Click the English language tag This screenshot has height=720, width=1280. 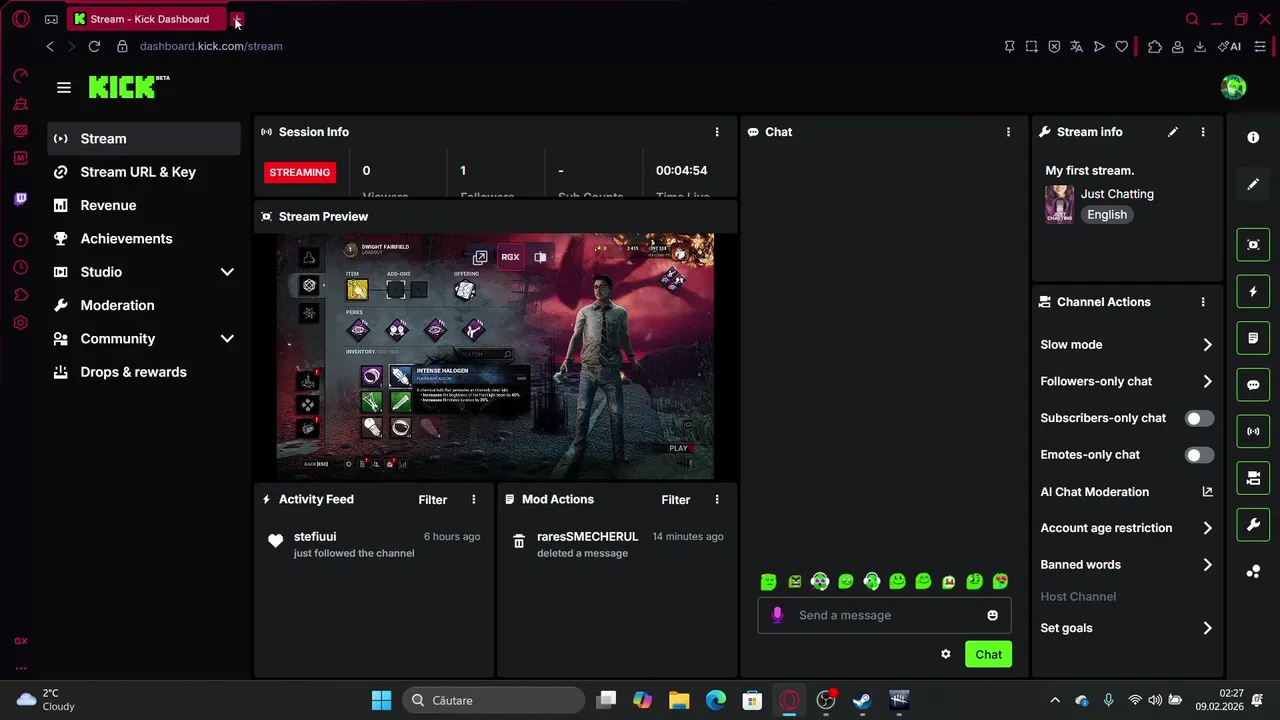(1107, 215)
